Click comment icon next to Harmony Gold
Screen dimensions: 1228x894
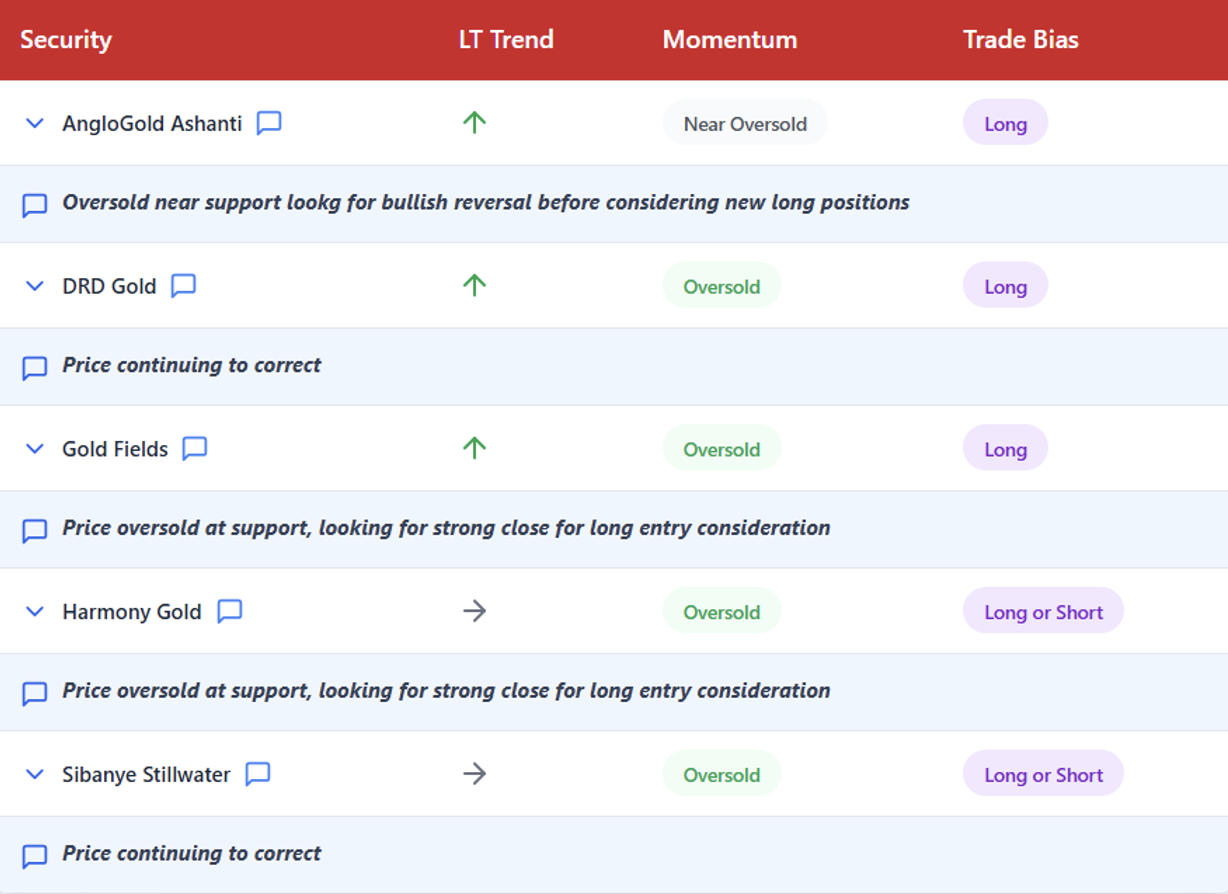pyautogui.click(x=230, y=611)
